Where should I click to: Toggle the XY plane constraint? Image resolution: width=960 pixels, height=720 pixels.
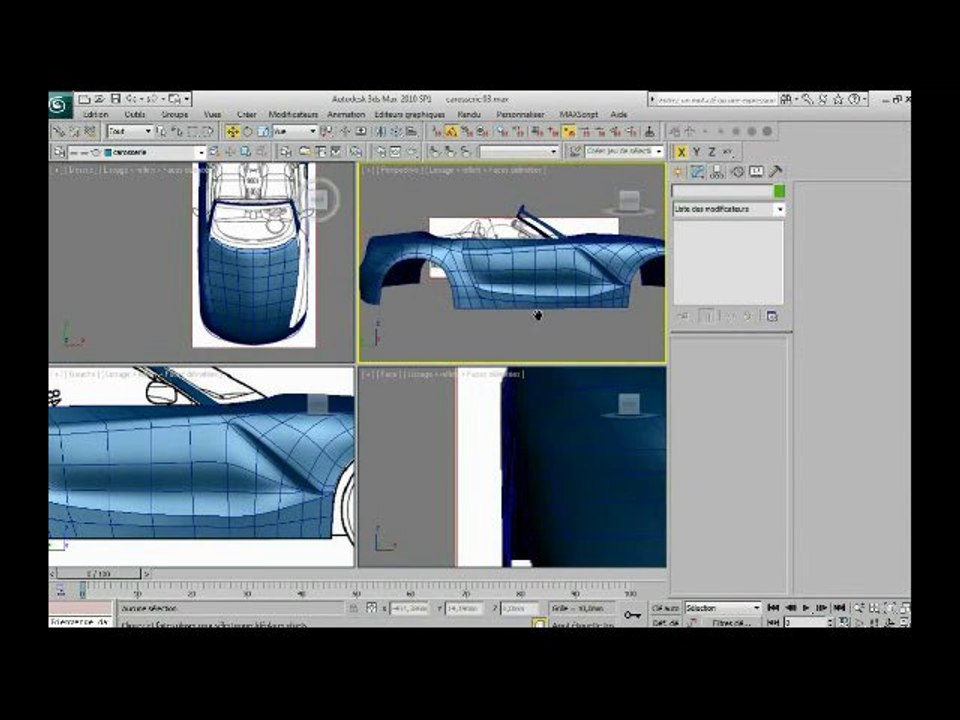click(728, 152)
